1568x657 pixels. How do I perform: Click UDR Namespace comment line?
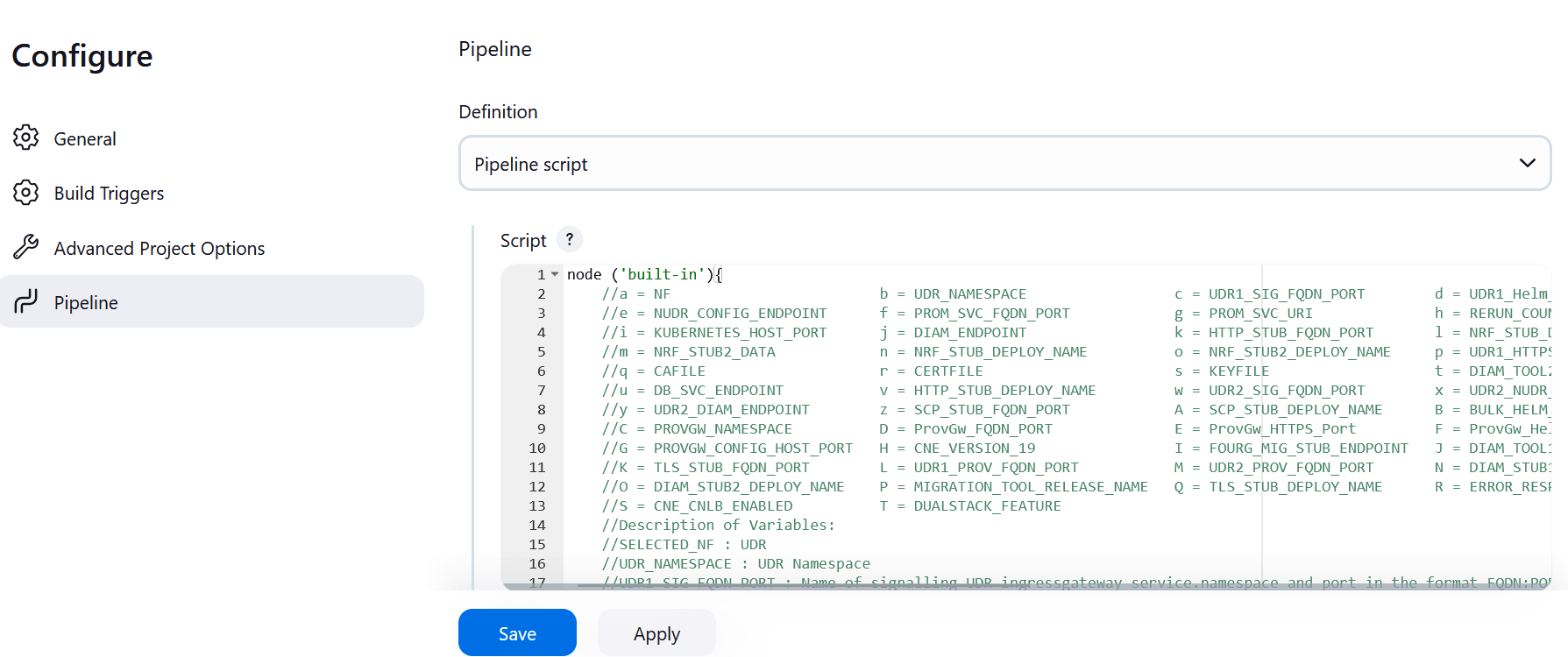(735, 563)
